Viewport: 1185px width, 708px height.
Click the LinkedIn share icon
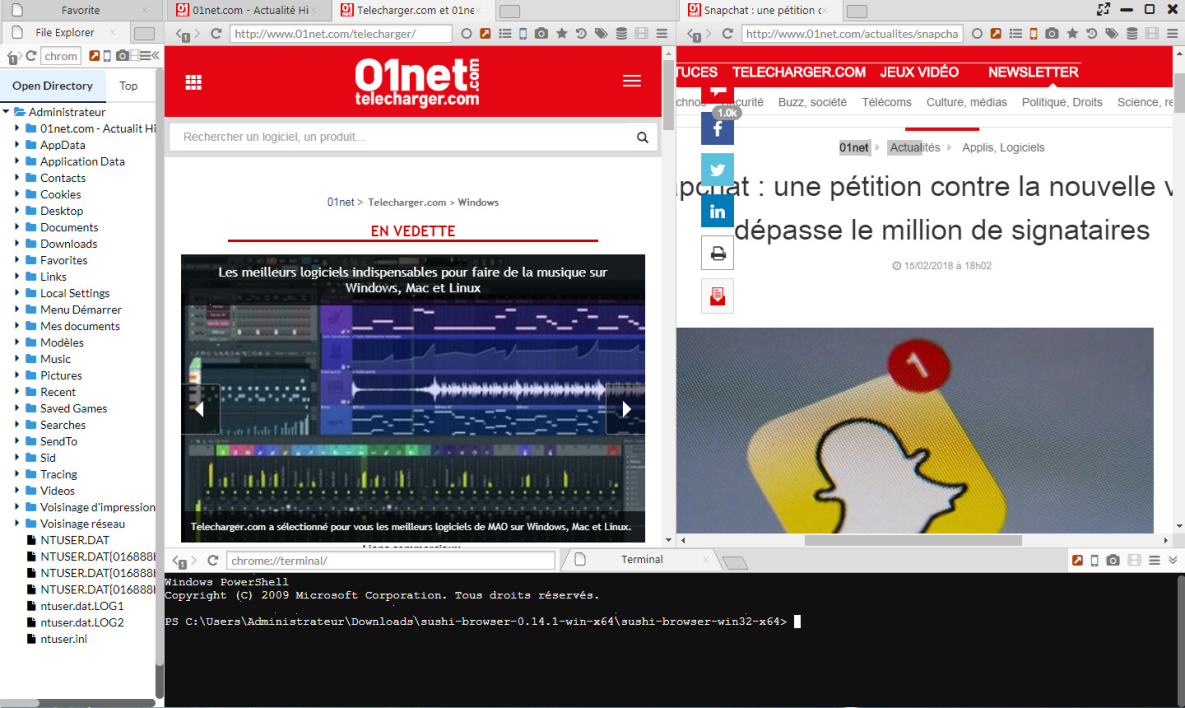pos(717,211)
